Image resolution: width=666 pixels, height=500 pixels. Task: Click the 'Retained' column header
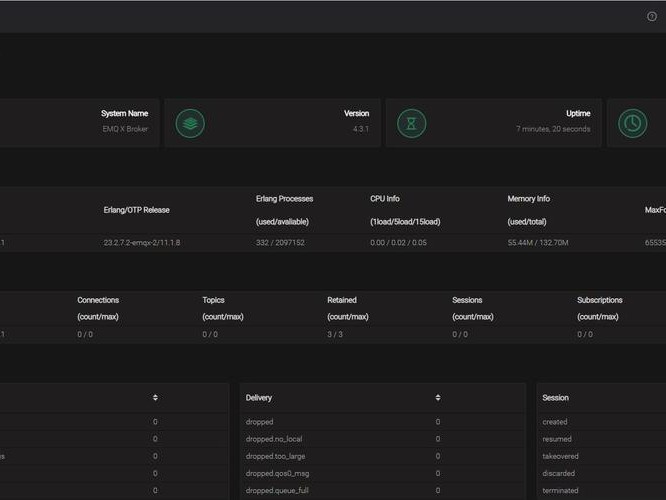(x=342, y=300)
